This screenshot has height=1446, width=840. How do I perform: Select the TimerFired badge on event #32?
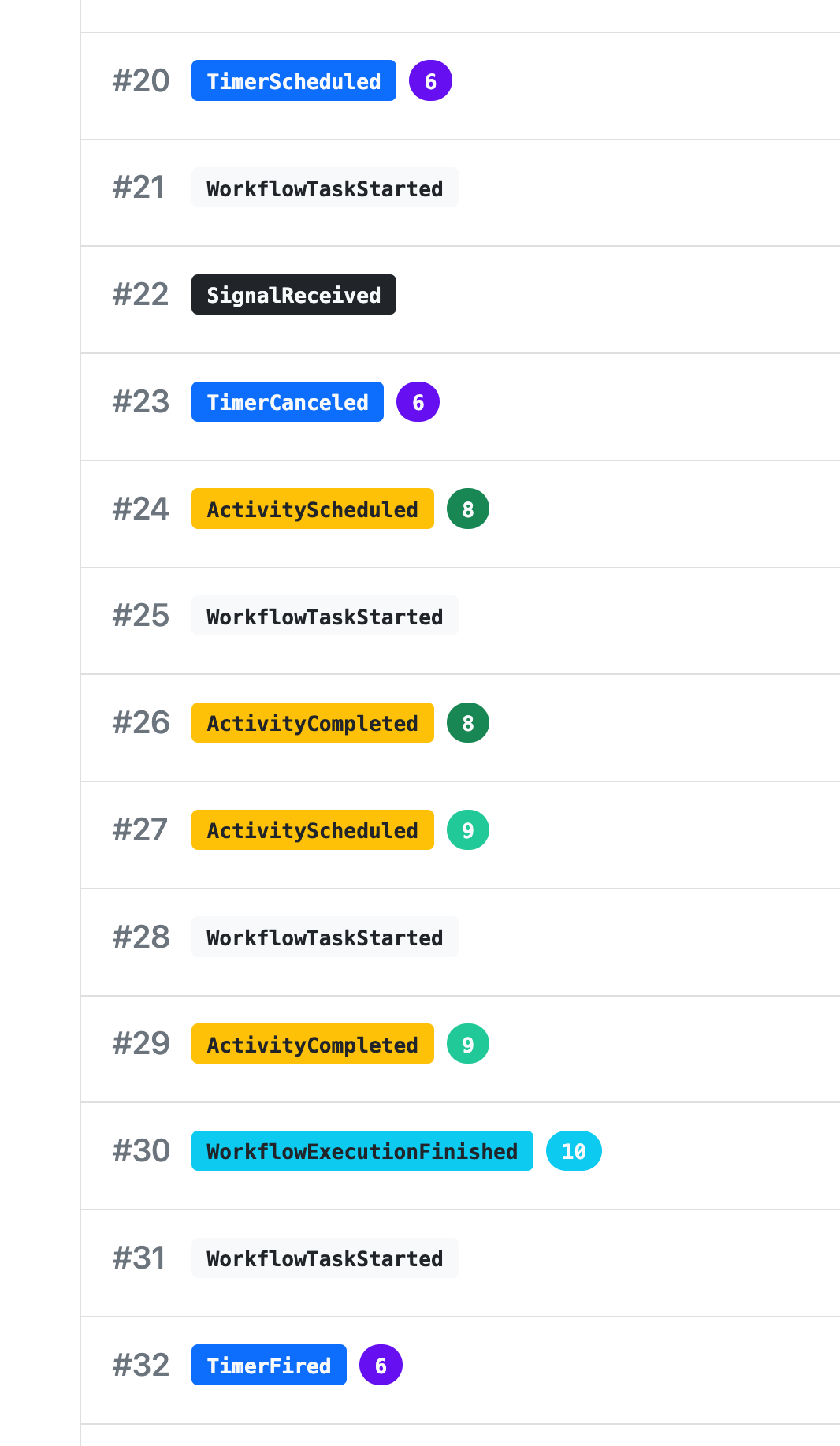click(269, 1365)
